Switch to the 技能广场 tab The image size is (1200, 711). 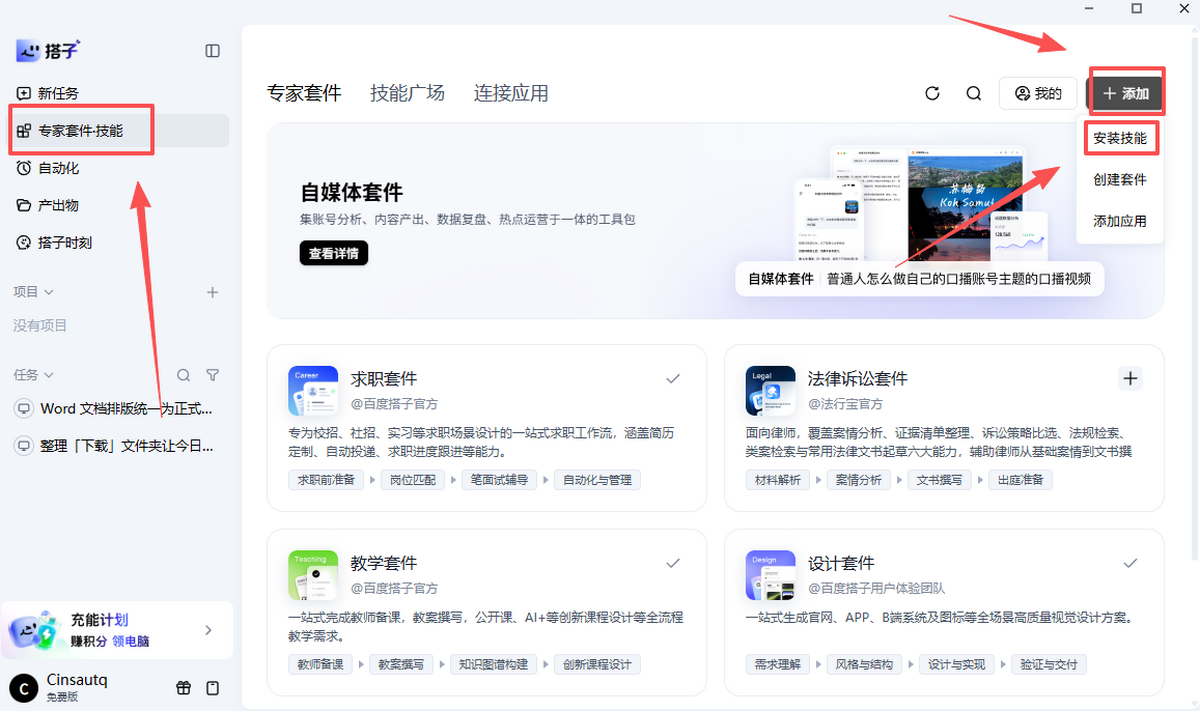click(407, 93)
